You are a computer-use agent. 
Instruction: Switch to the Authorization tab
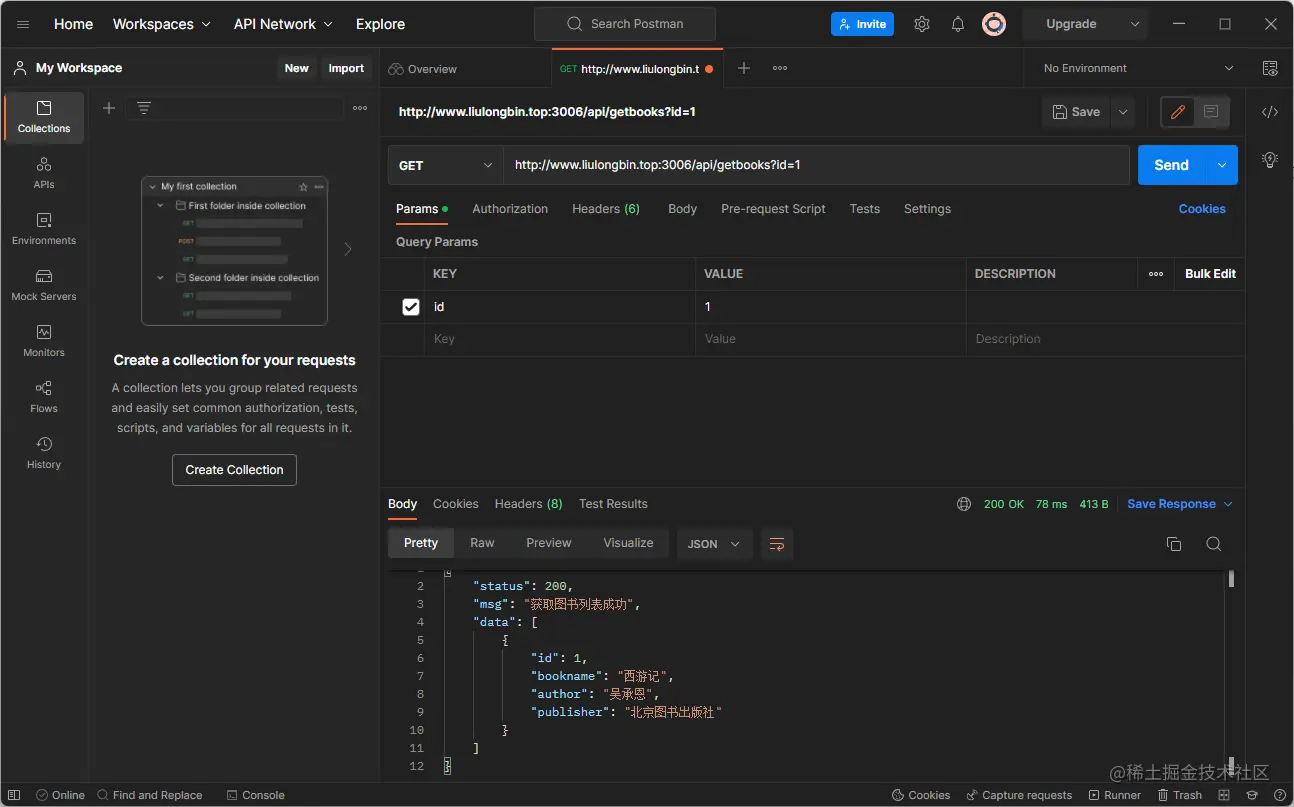point(510,209)
